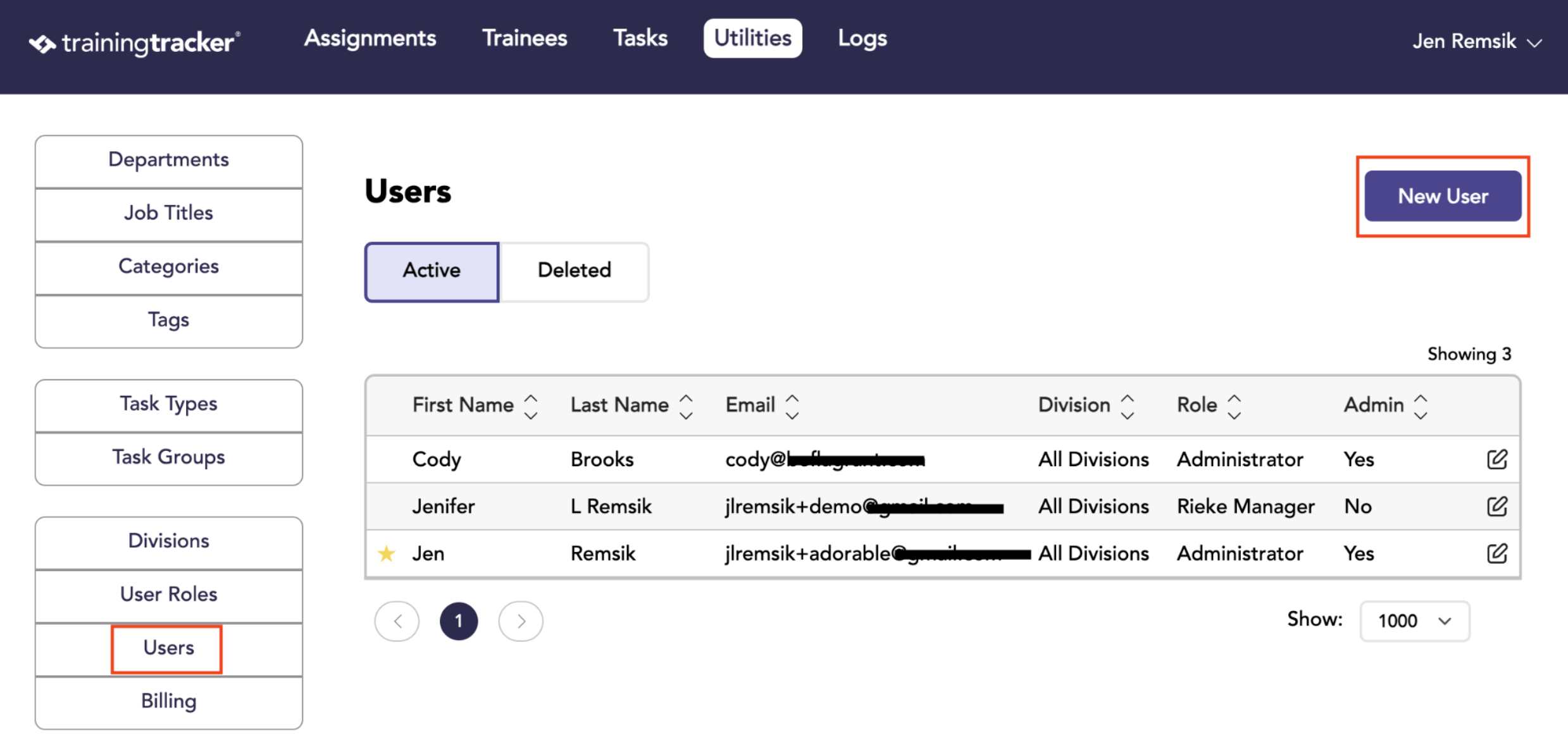Open User Roles in sidebar
The width and height of the screenshot is (1568, 740).
(168, 595)
